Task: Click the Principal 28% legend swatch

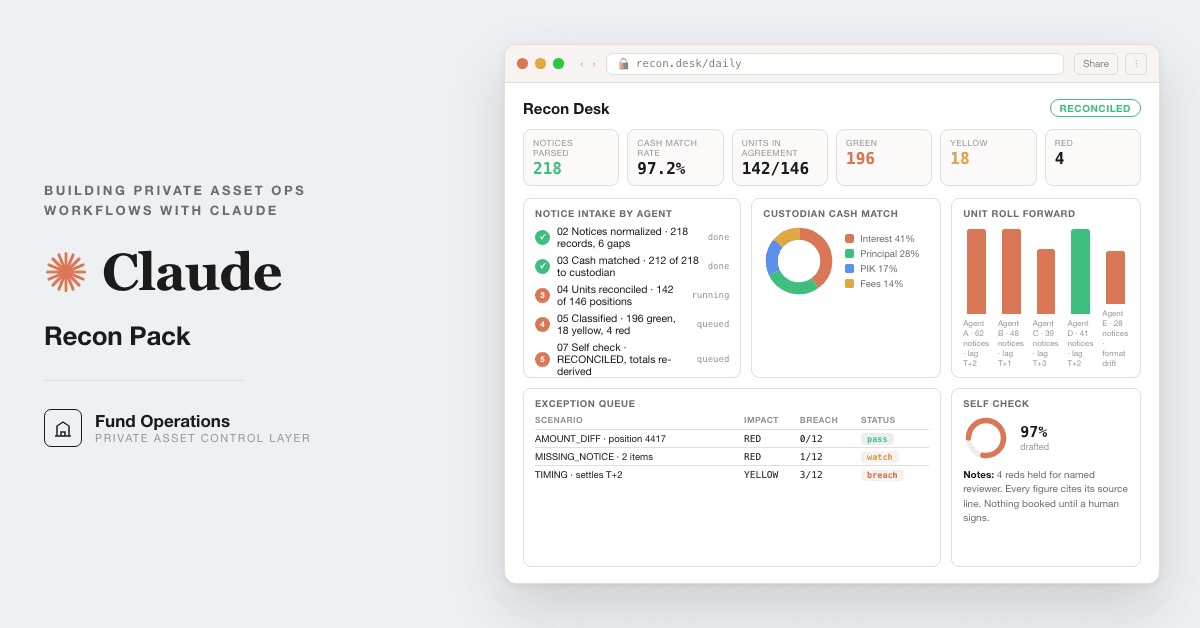Action: (x=849, y=254)
